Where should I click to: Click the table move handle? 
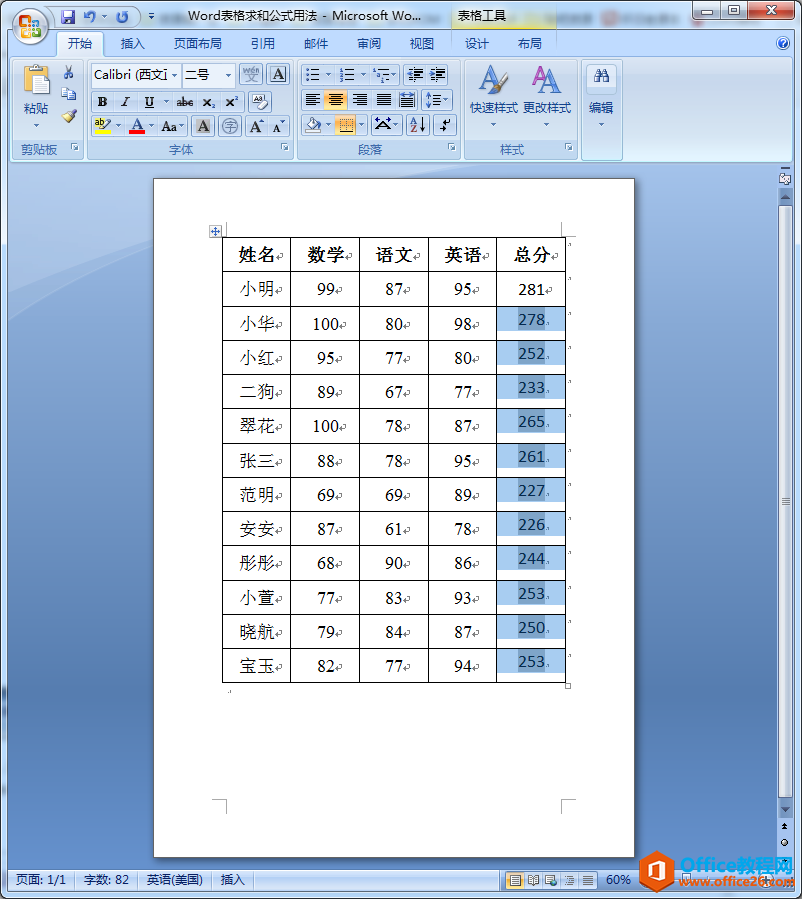click(215, 232)
